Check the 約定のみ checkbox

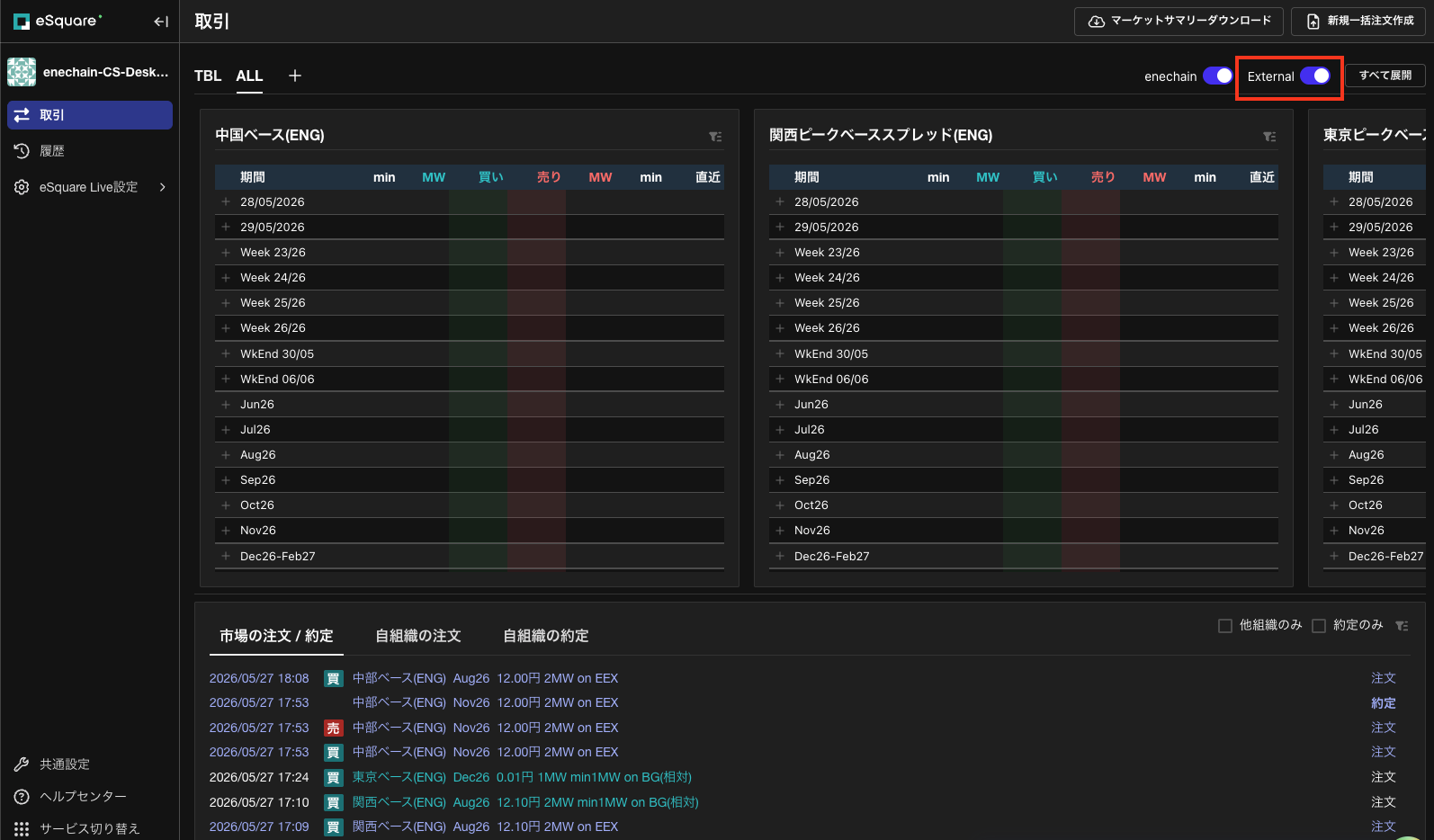1319,626
